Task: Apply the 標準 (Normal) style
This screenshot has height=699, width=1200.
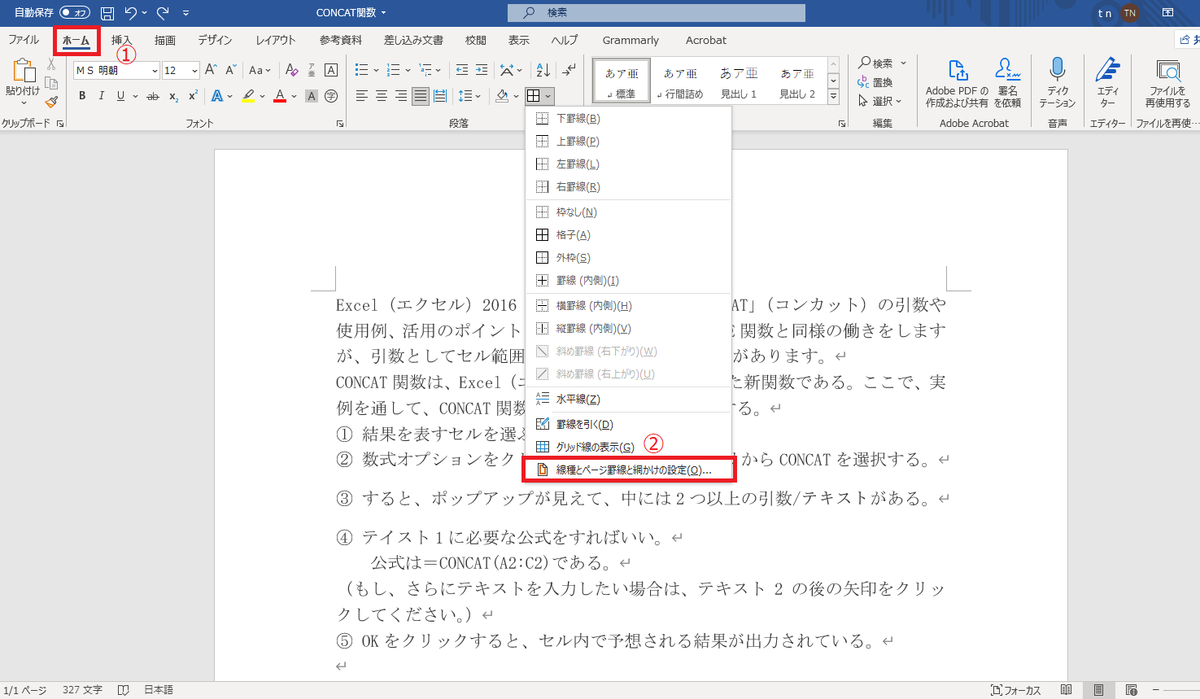Action: (622, 82)
